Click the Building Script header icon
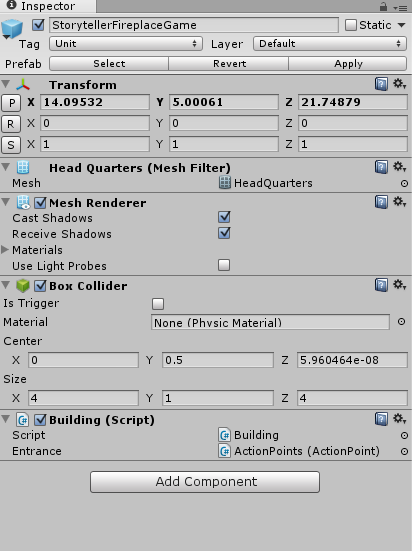The image size is (412, 551). pos(23,420)
